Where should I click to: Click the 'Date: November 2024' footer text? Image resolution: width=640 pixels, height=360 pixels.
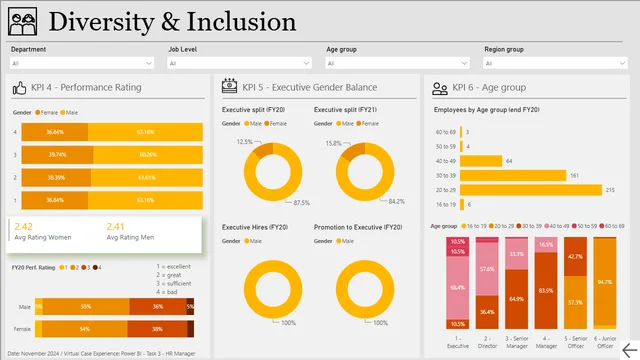pyautogui.click(x=101, y=354)
